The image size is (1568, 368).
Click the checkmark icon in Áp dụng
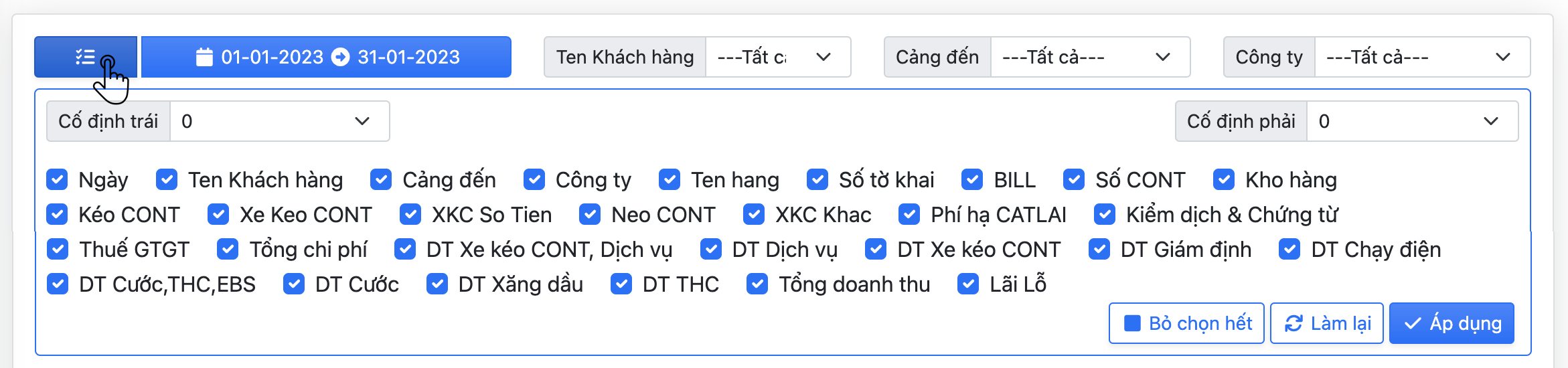[1413, 323]
